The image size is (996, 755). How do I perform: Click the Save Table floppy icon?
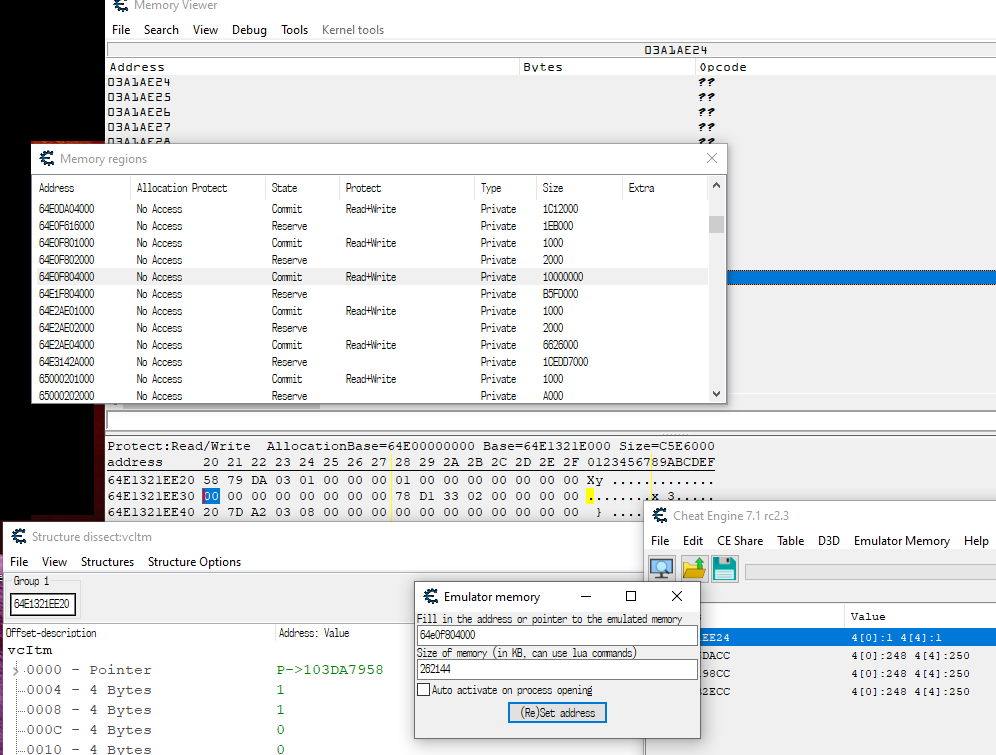pyautogui.click(x=725, y=569)
